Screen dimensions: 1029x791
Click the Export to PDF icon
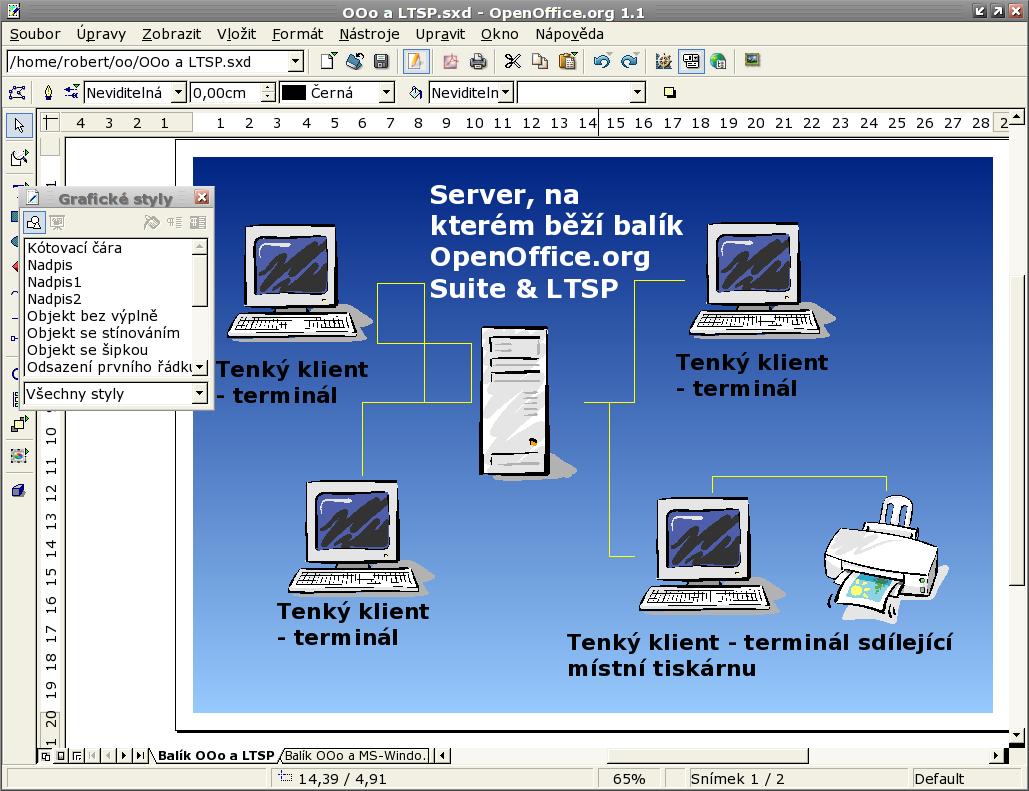coord(451,62)
